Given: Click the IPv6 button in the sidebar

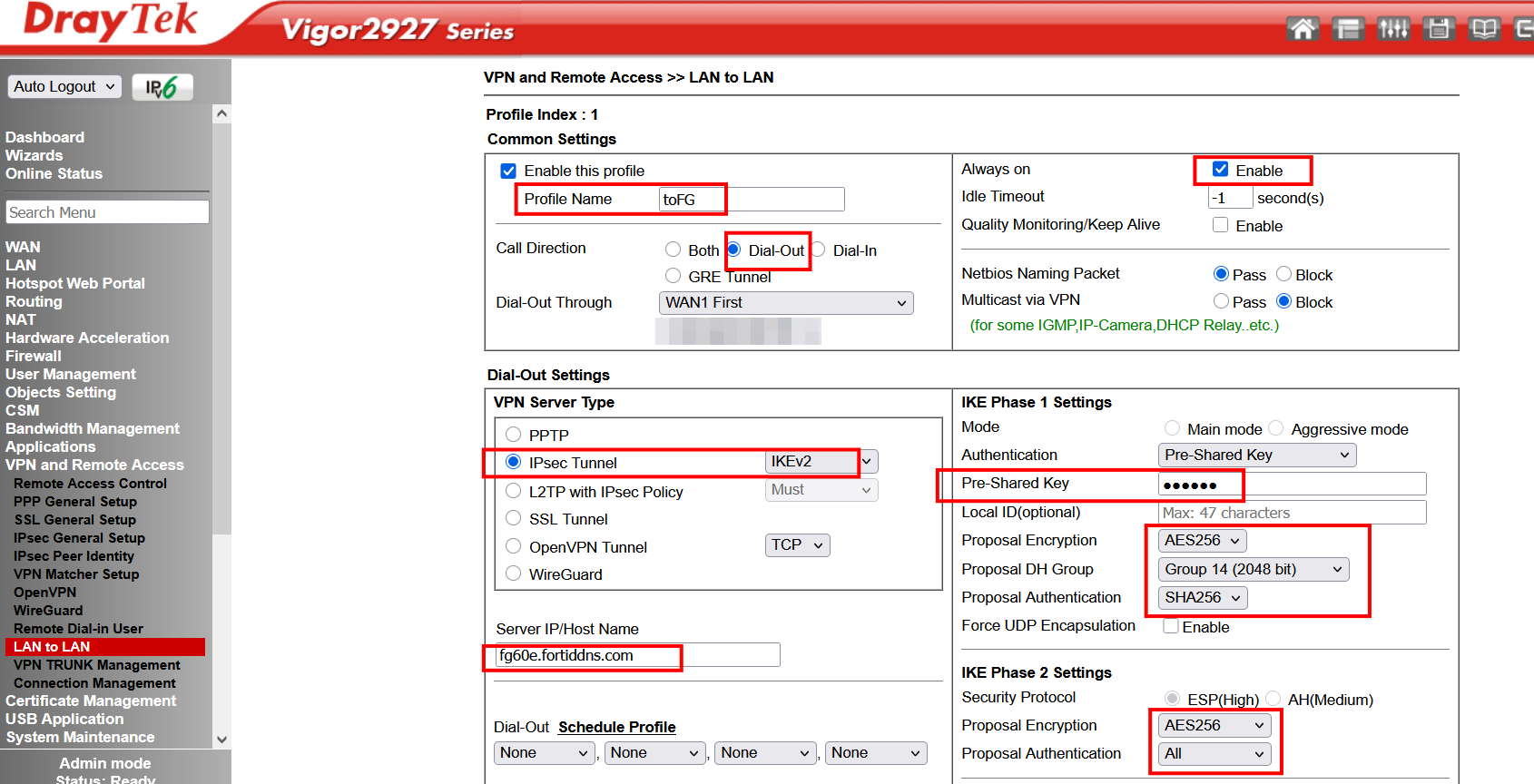Looking at the screenshot, I should pos(162,87).
